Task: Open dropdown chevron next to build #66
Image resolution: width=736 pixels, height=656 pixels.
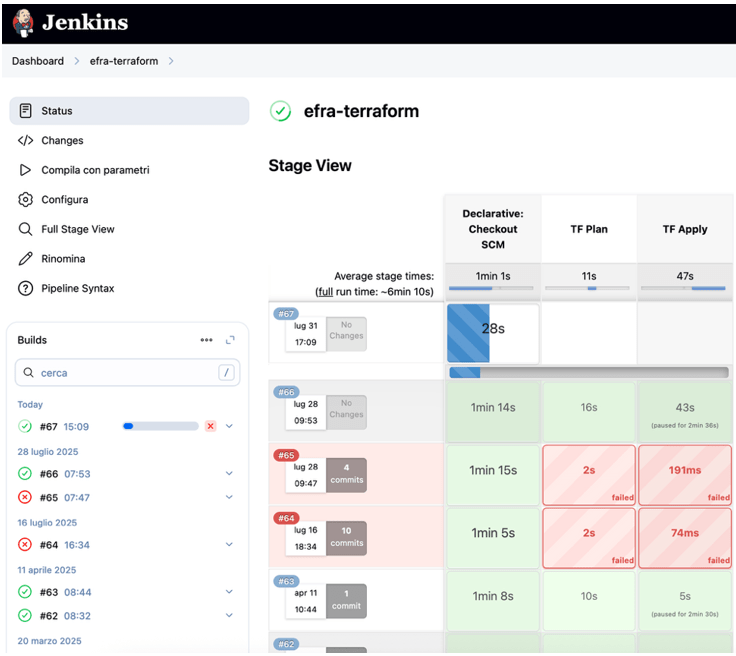Action: pos(229,474)
